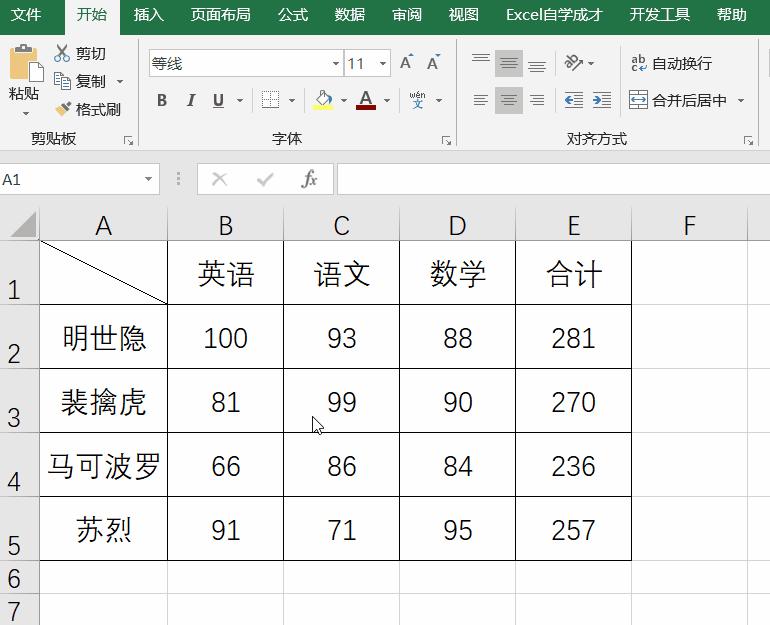Screen dimensions: 770x625
Task: Click the Paste clipboard icon
Action: coord(25,63)
